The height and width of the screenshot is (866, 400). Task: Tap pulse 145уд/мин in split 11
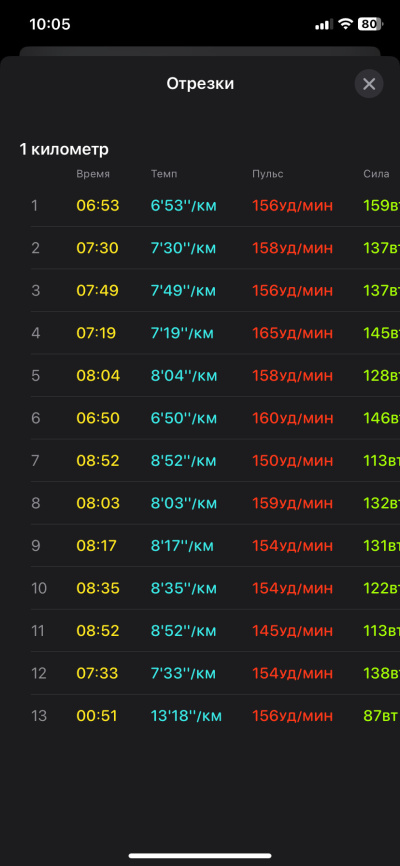click(293, 631)
